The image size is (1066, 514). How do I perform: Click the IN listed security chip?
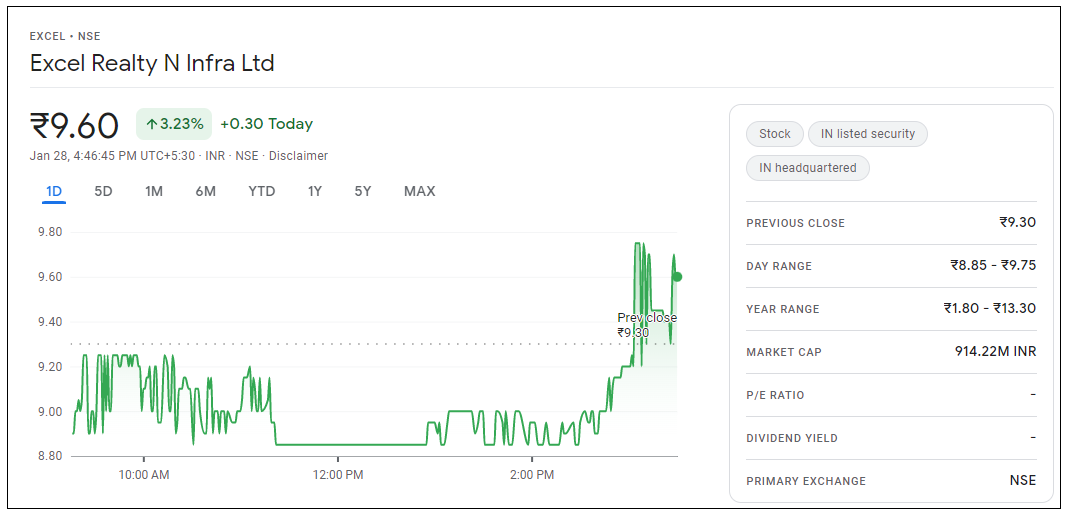tap(867, 134)
